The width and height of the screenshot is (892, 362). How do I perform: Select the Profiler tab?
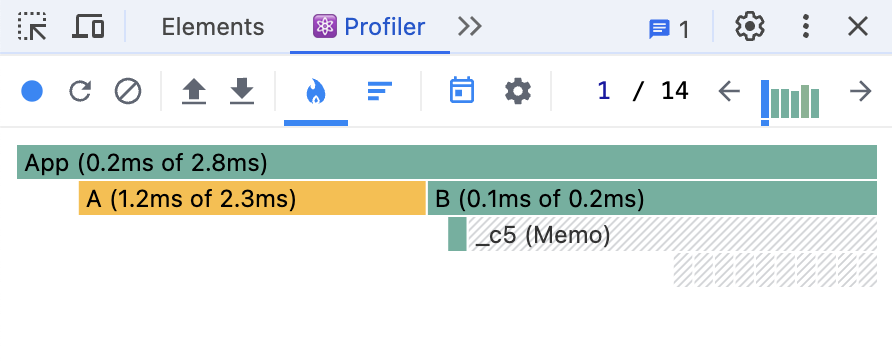(369, 27)
